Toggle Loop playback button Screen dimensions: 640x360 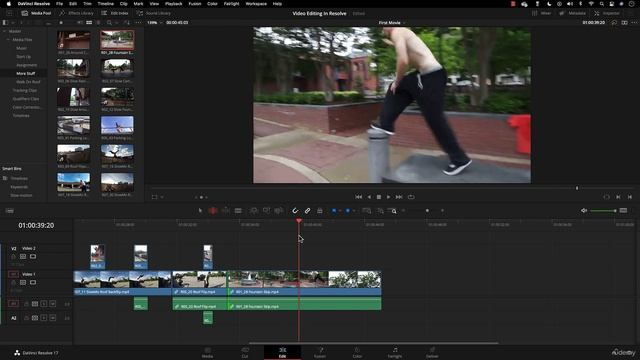pyautogui.click(x=411, y=197)
